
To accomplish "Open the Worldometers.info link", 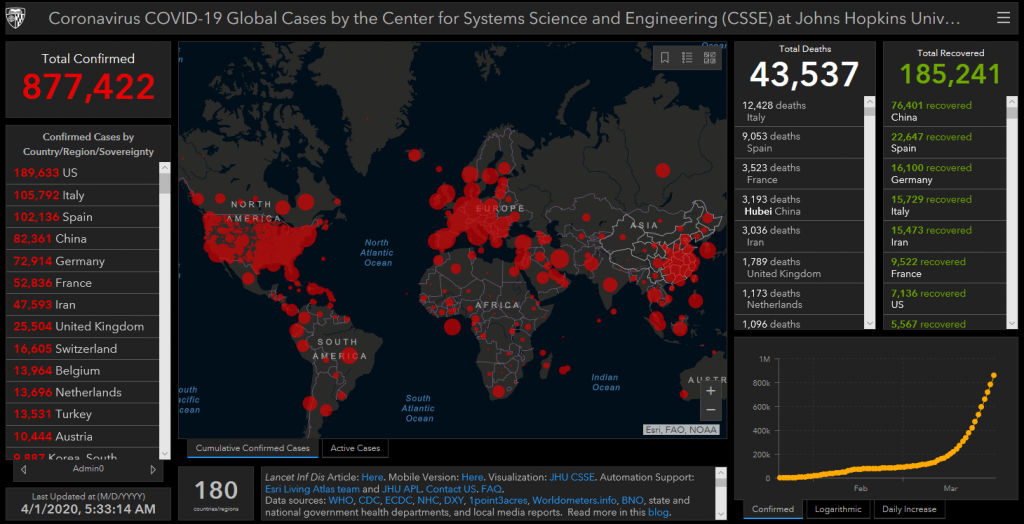I will tap(573, 500).
